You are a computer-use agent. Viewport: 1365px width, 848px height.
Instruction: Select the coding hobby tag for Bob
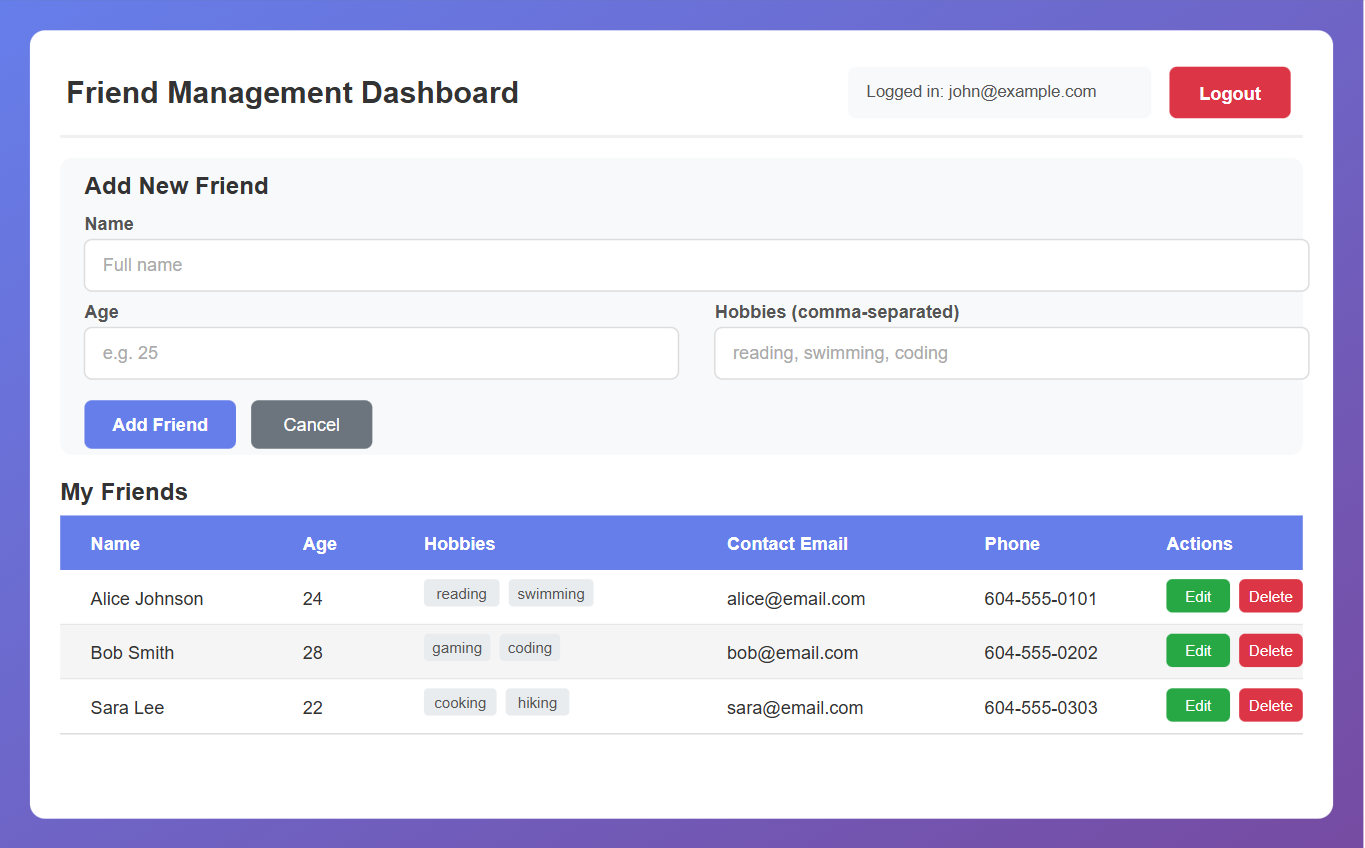point(529,647)
